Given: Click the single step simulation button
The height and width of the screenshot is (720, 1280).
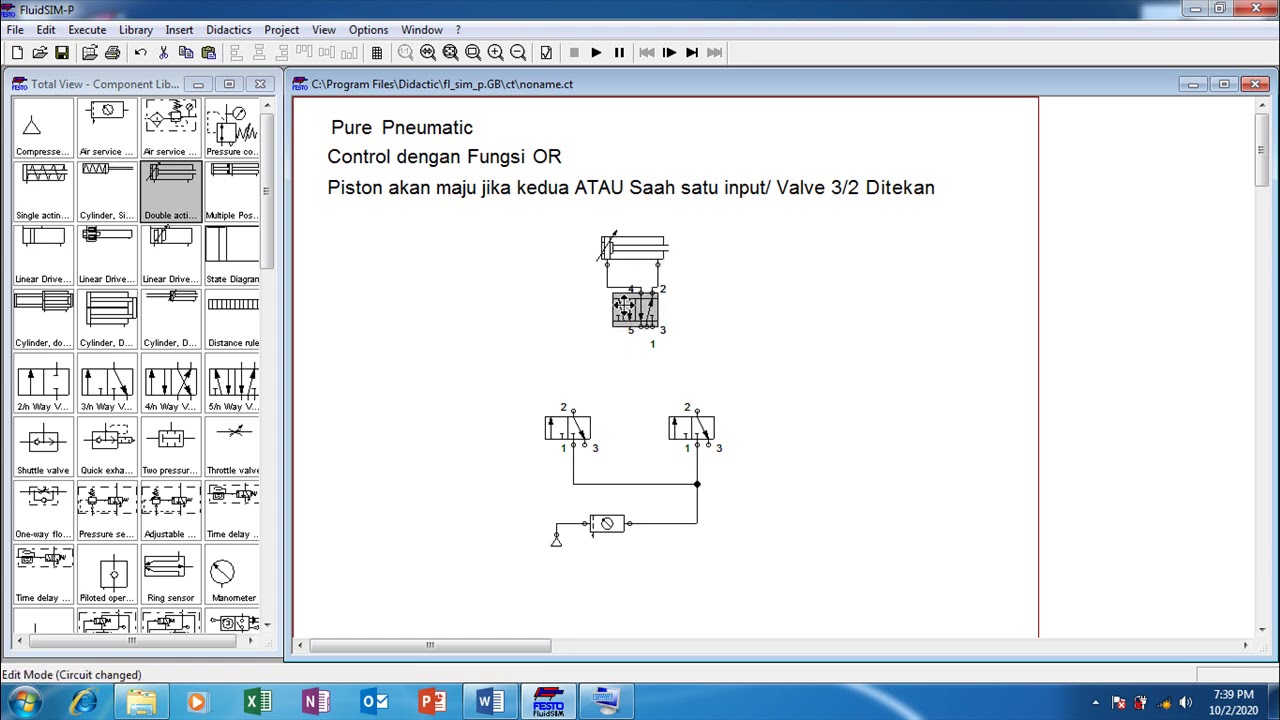Looking at the screenshot, I should click(669, 53).
